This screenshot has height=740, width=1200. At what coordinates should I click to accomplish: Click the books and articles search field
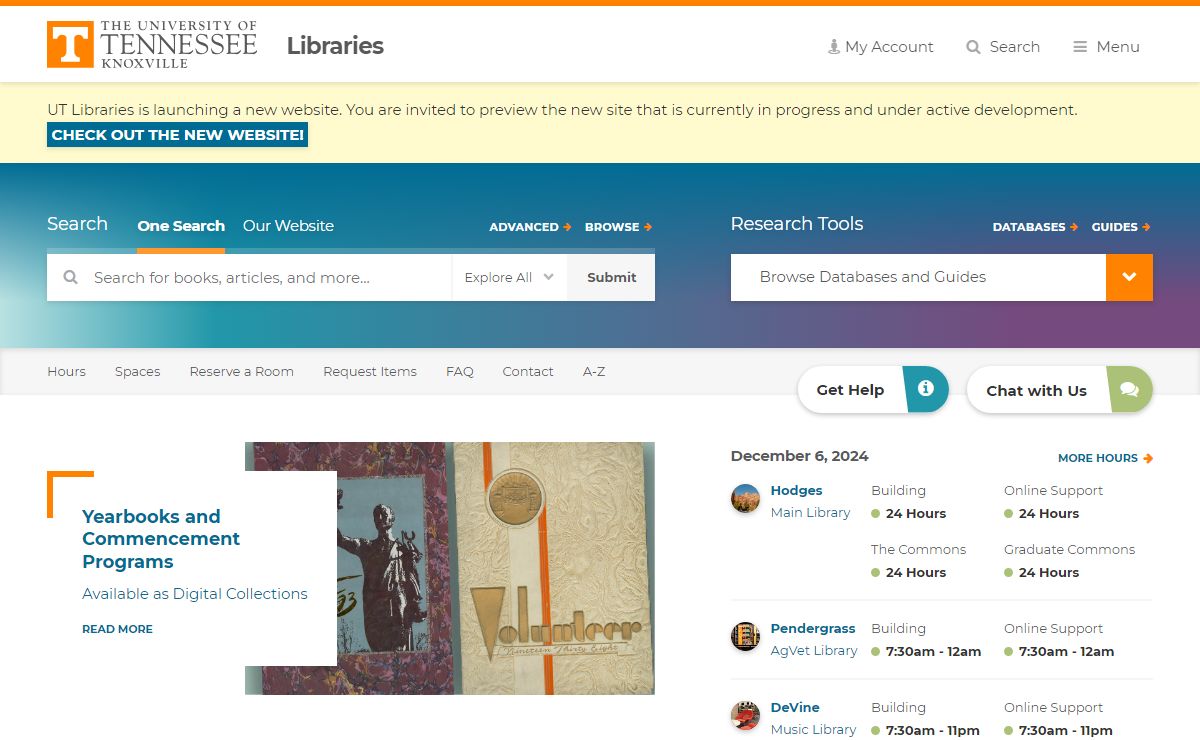tap(265, 277)
